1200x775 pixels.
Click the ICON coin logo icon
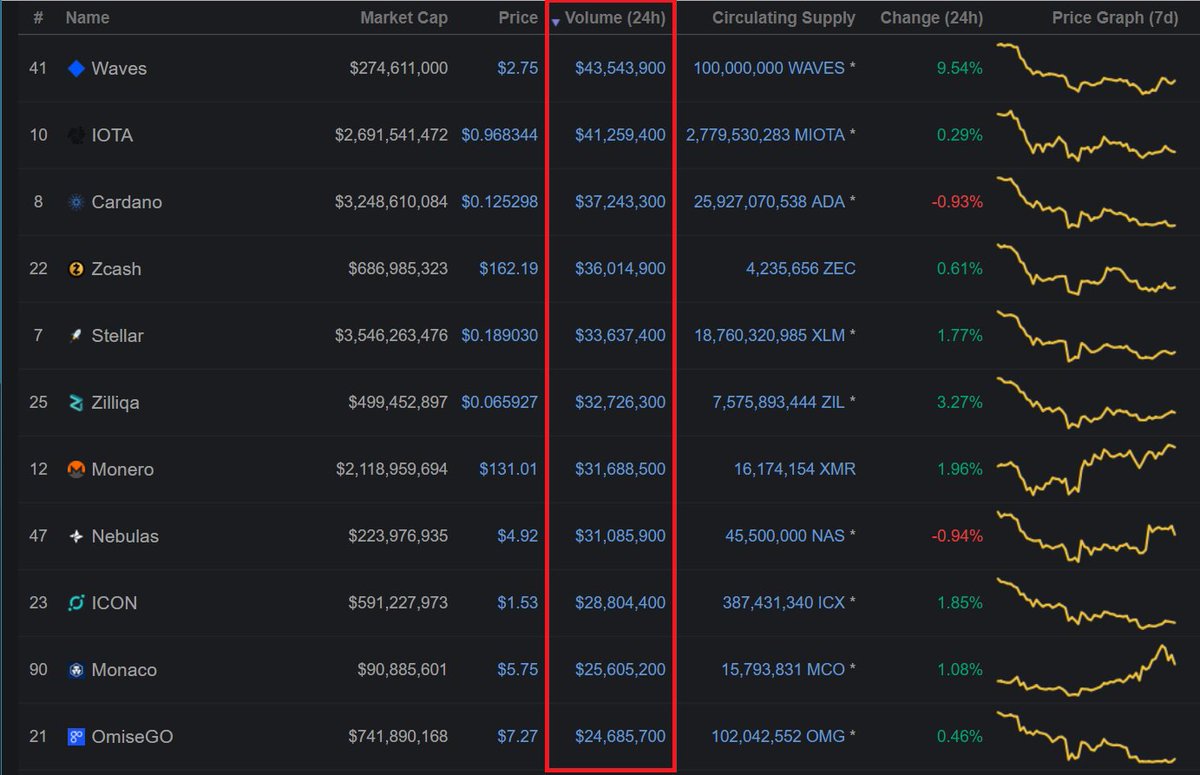(x=76, y=603)
